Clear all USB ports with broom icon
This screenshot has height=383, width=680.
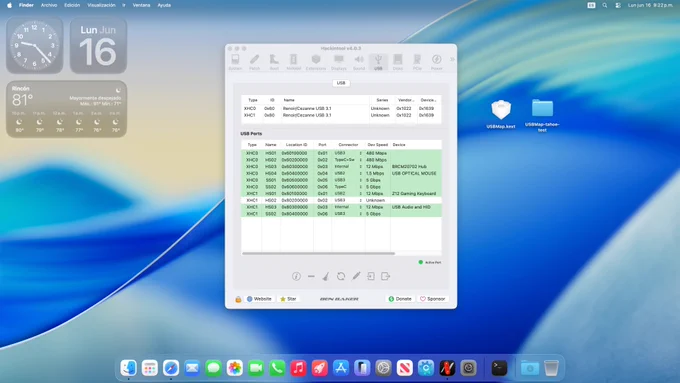click(326, 276)
